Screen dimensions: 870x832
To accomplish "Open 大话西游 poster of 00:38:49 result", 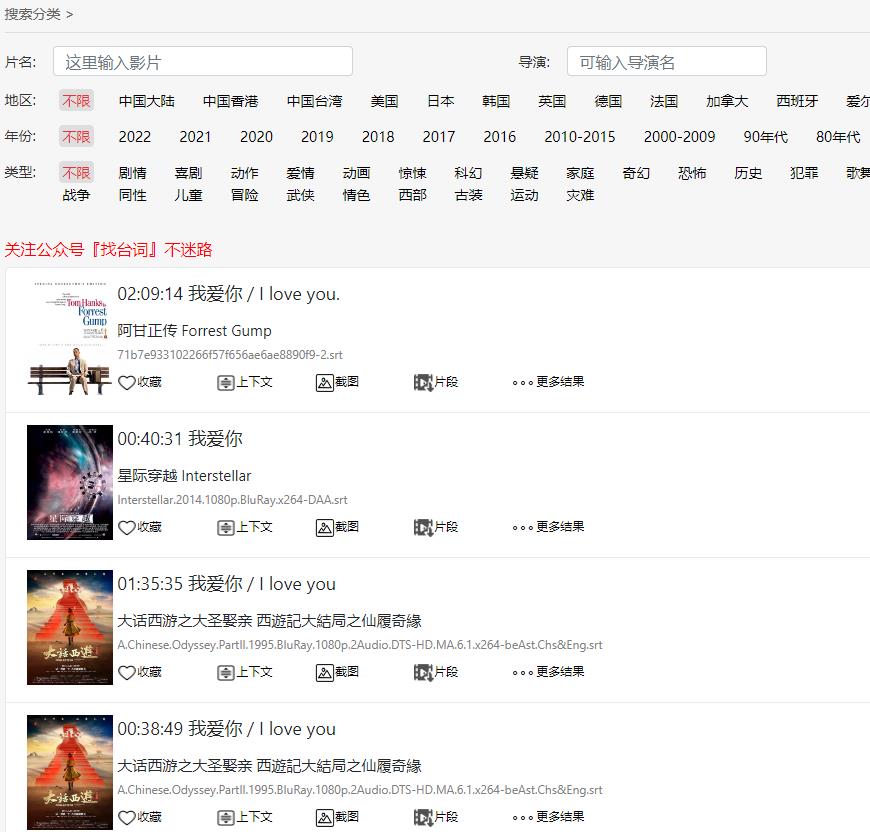I will pyautogui.click(x=70, y=773).
